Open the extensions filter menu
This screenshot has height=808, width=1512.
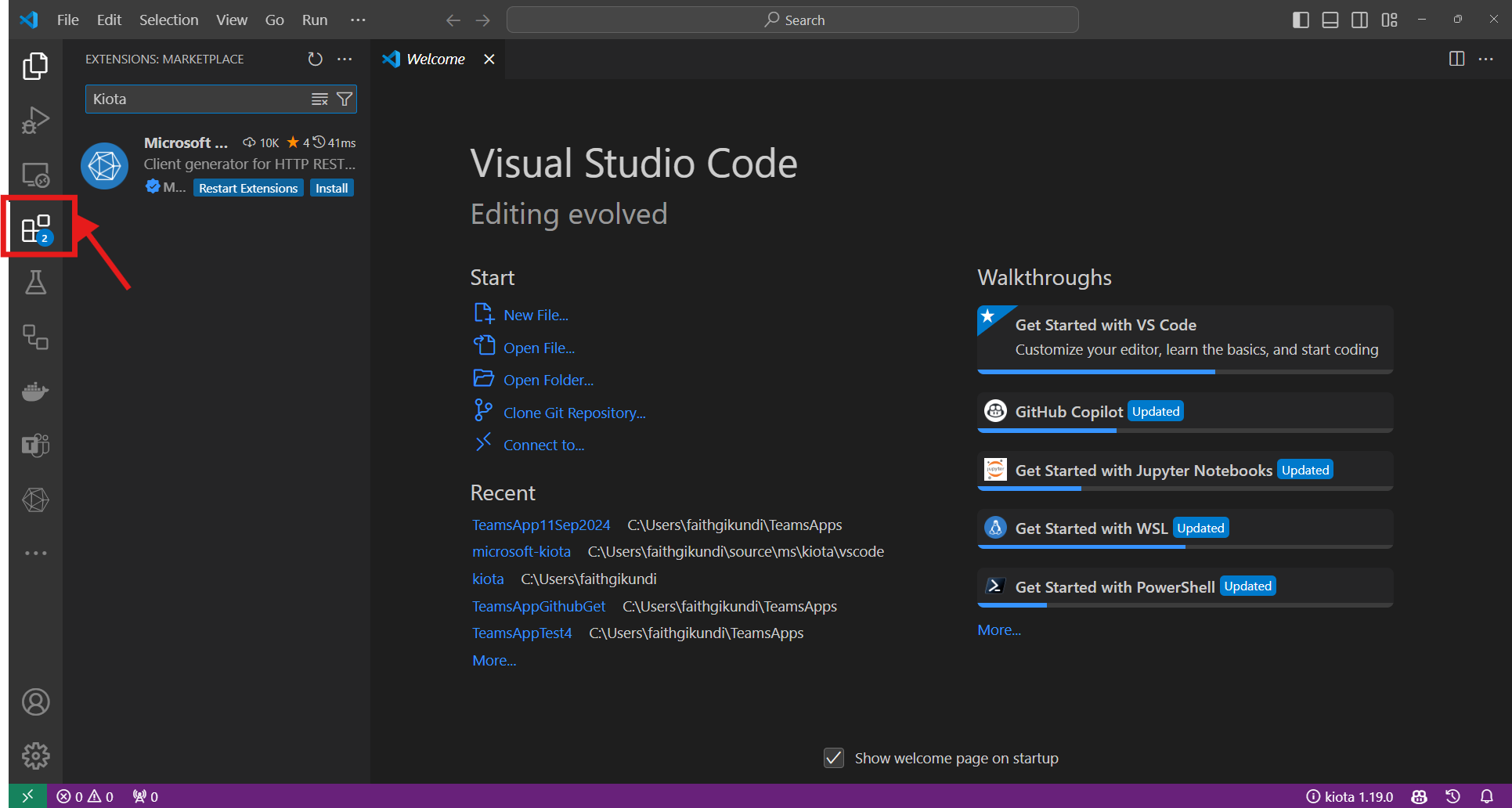(x=345, y=99)
